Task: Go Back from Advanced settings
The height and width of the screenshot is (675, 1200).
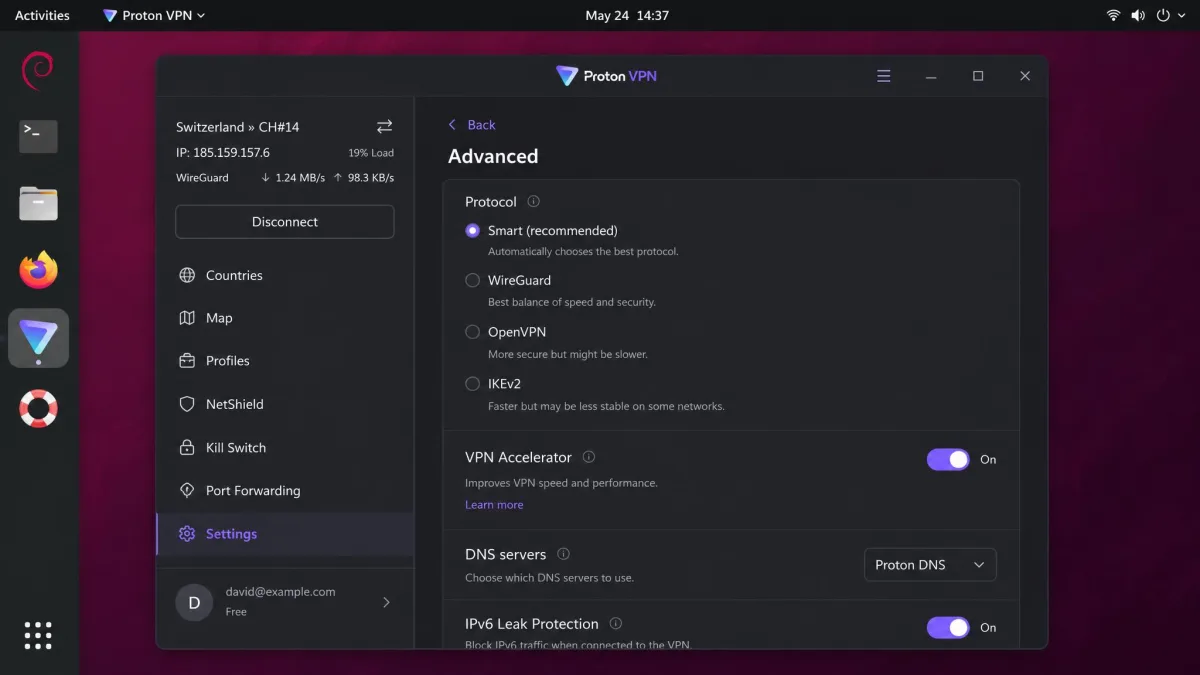Action: point(471,125)
